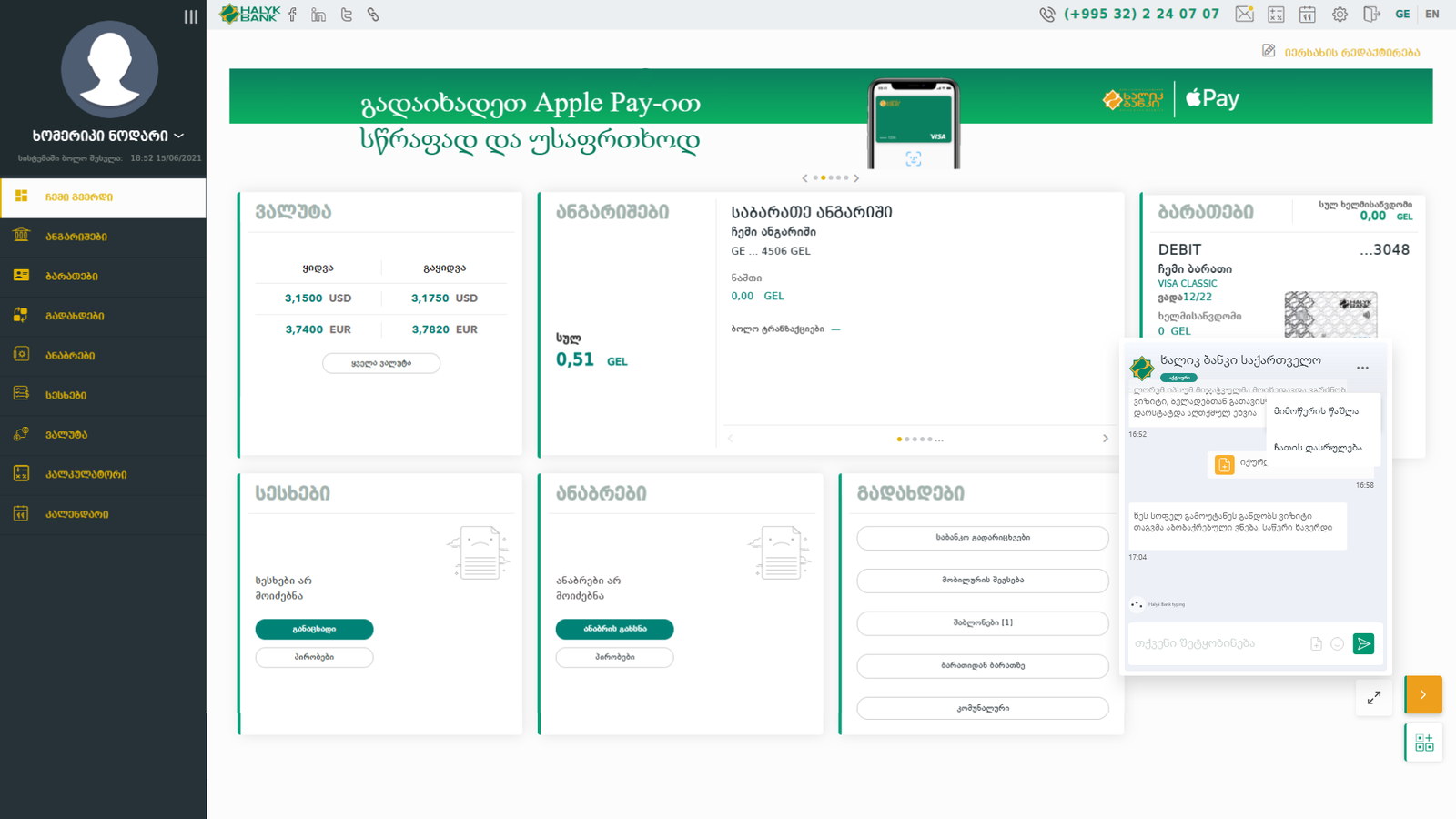Log out using the exit door icon

(x=1371, y=15)
